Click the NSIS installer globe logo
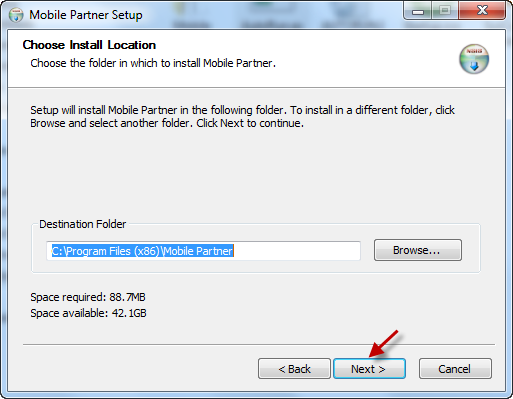The width and height of the screenshot is (513, 399). click(x=474, y=59)
